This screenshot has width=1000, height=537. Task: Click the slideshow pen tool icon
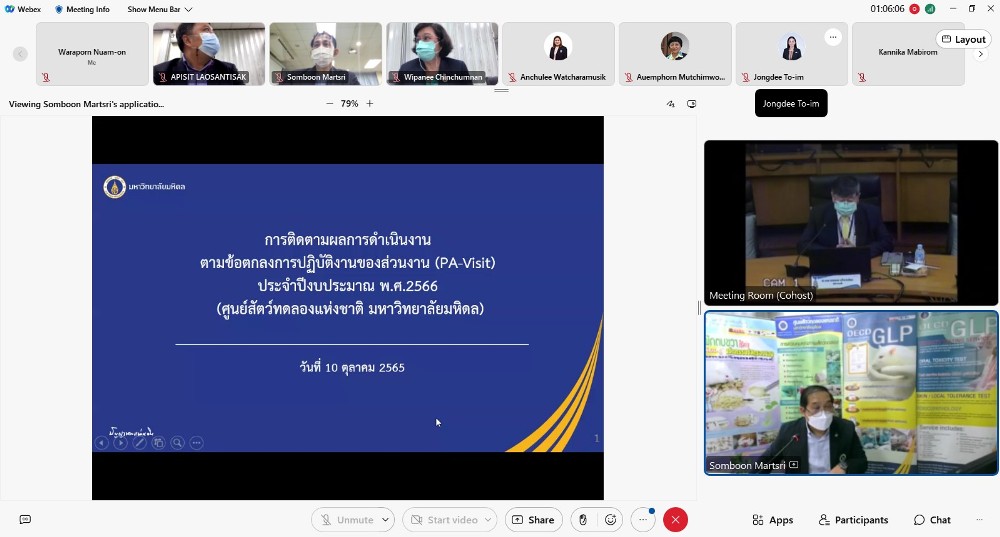coord(140,443)
